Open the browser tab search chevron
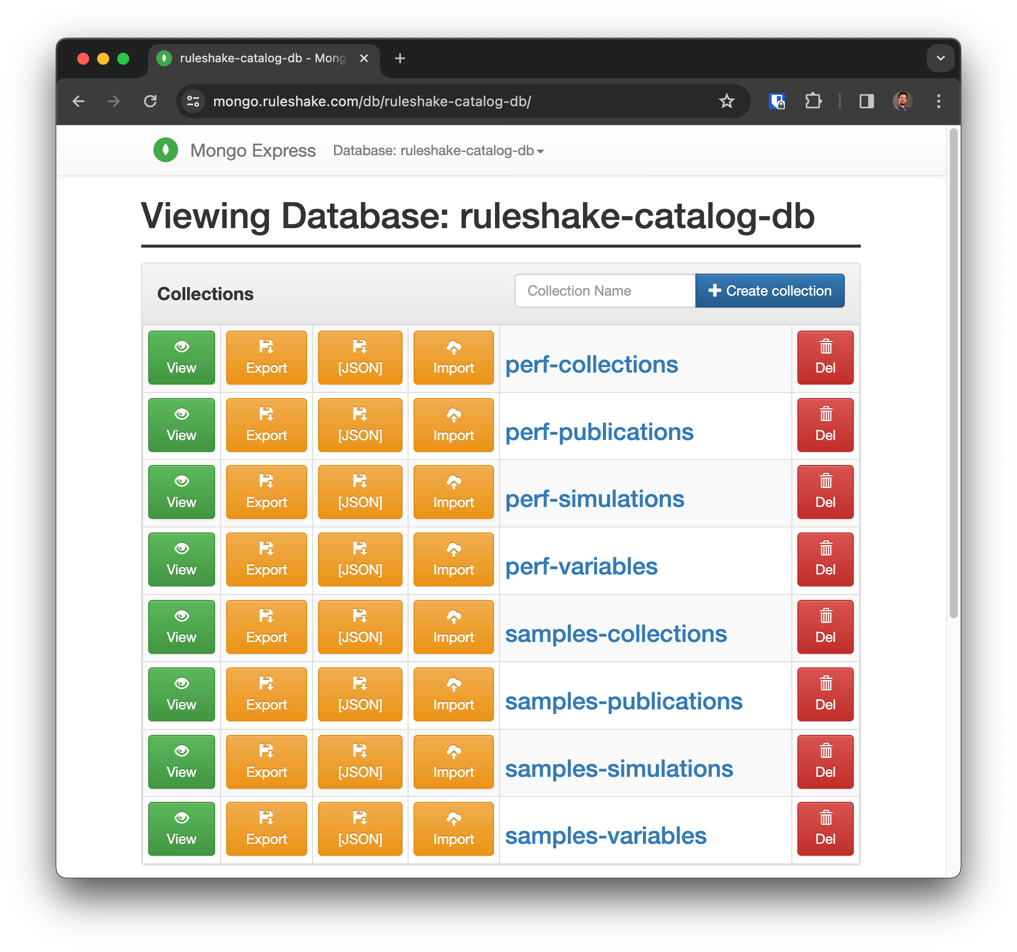The height and width of the screenshot is (952, 1017). point(940,58)
